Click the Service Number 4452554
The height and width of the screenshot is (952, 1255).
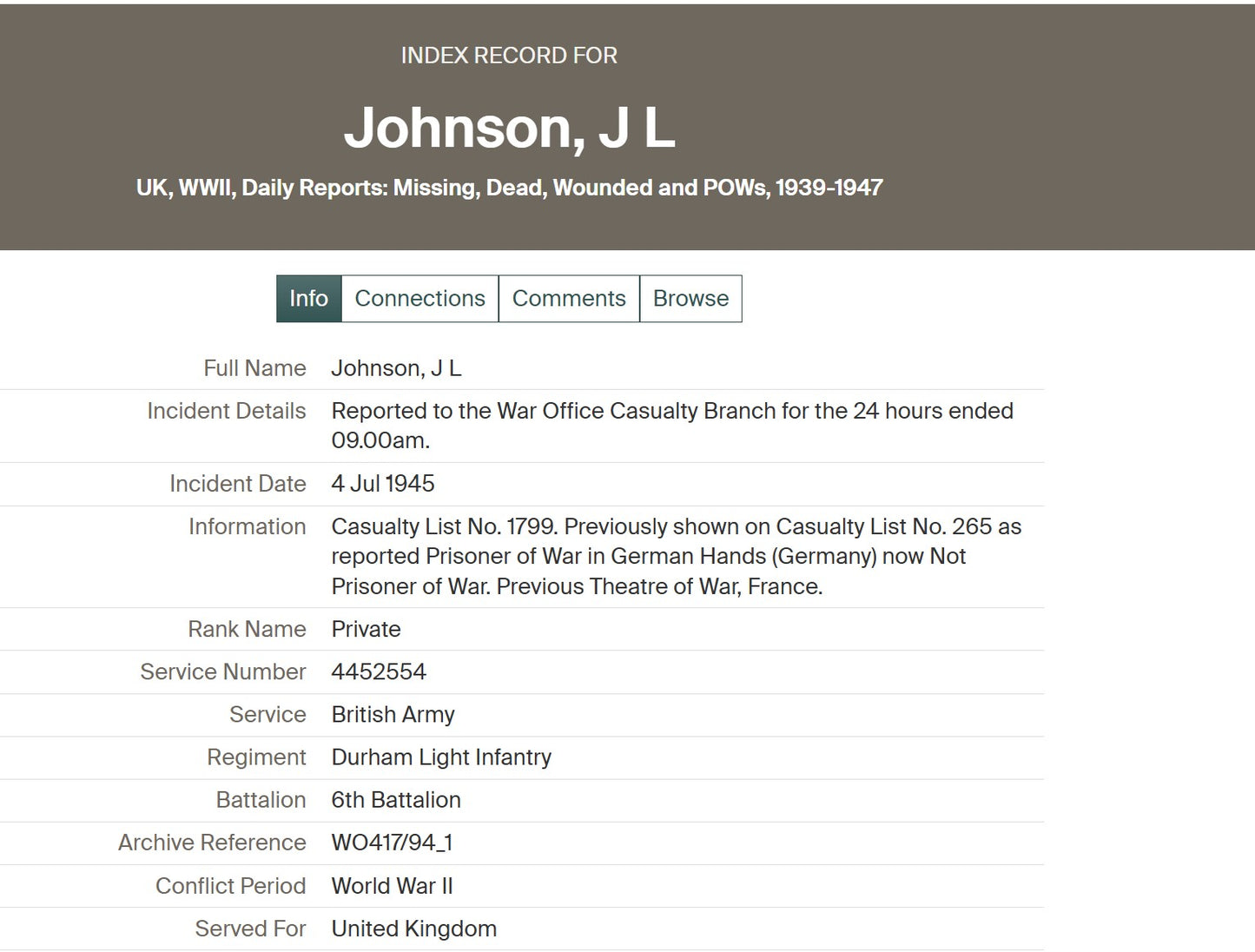(379, 671)
